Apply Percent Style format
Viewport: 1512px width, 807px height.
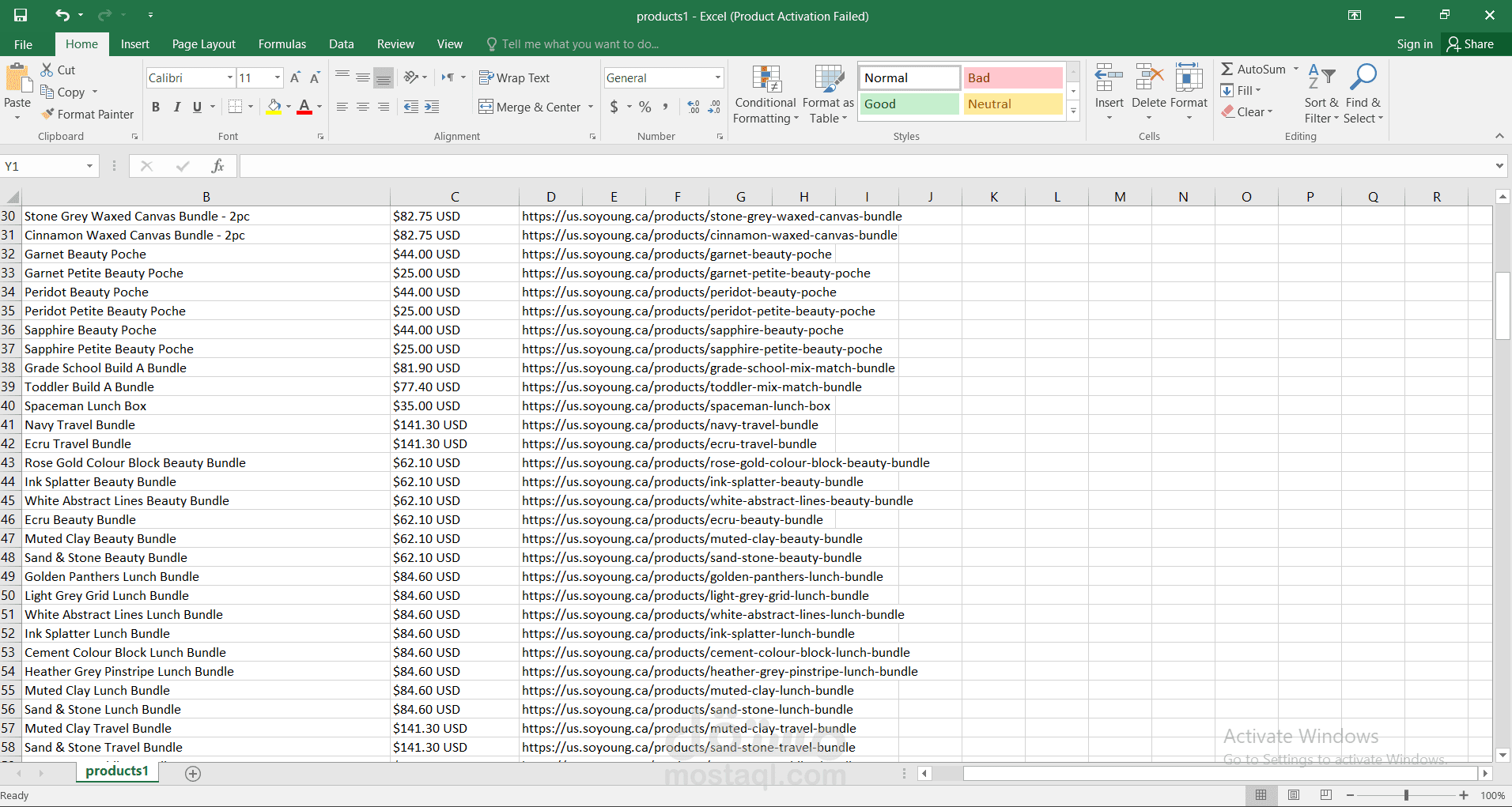(645, 107)
